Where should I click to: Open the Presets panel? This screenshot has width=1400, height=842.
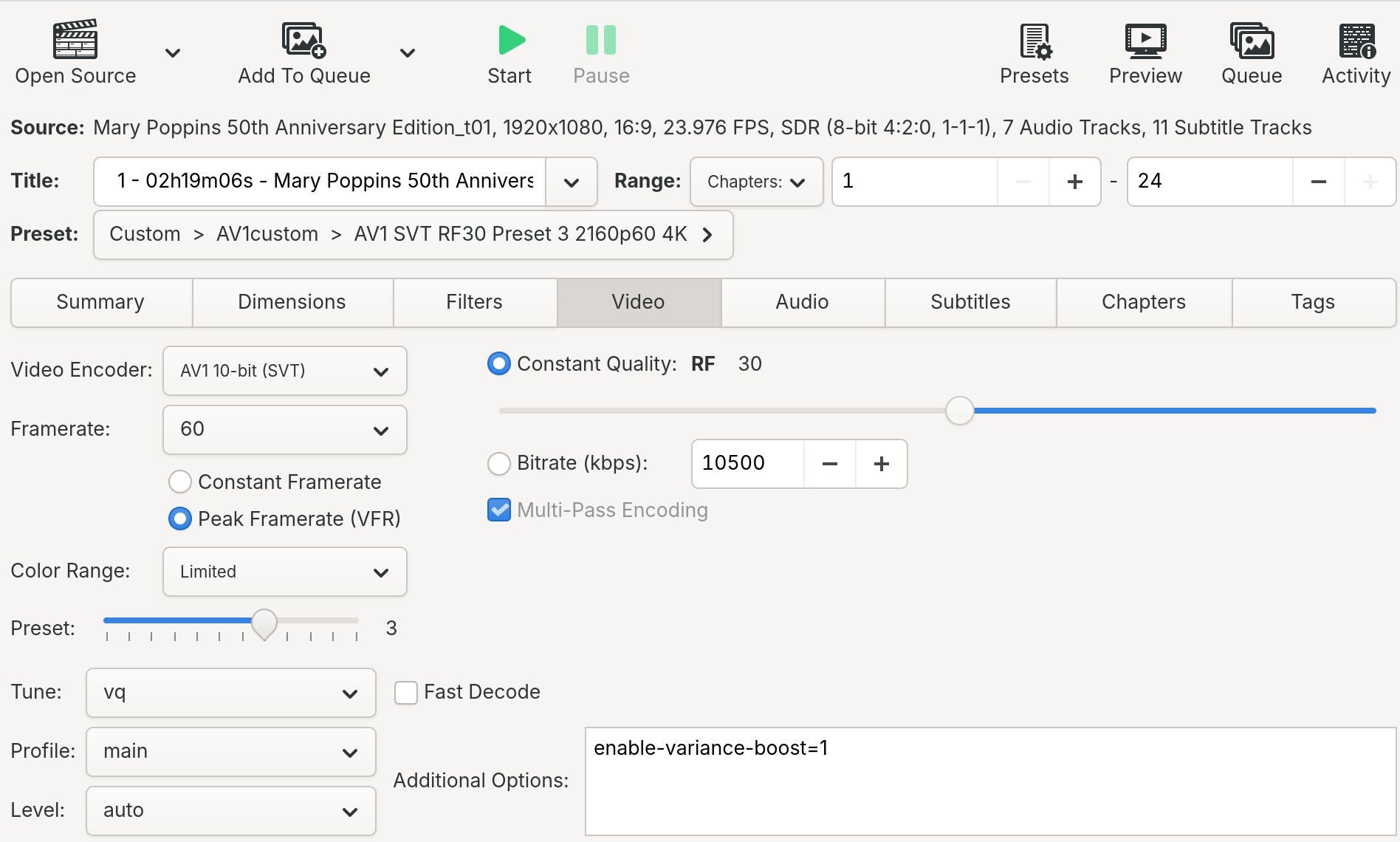coord(1034,52)
